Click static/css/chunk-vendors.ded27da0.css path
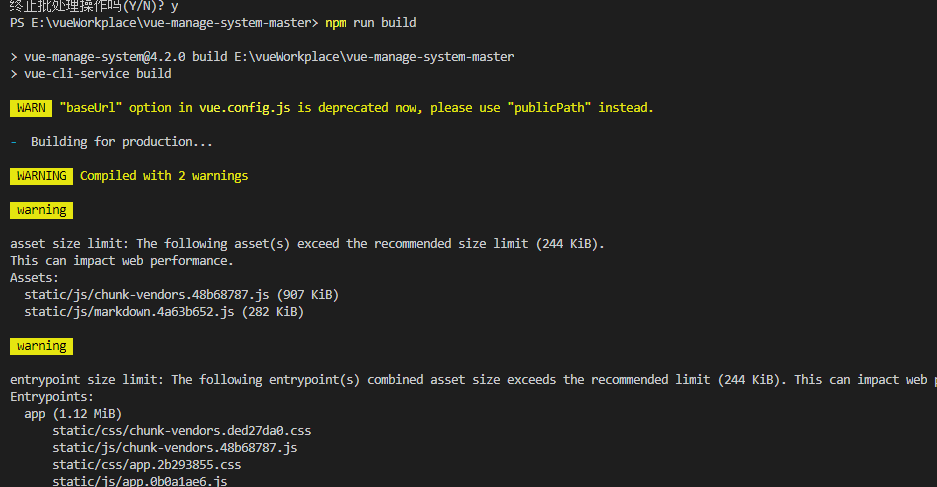The image size is (937, 487). pos(182,431)
